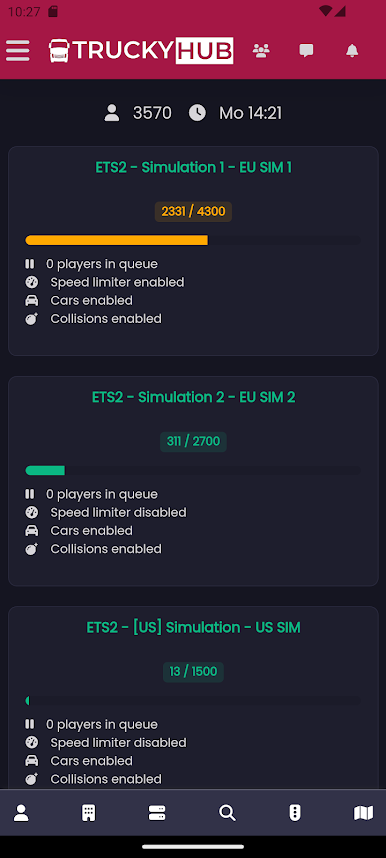This screenshot has height=858, width=386.
Task: Select the company building tab
Action: (x=89, y=813)
